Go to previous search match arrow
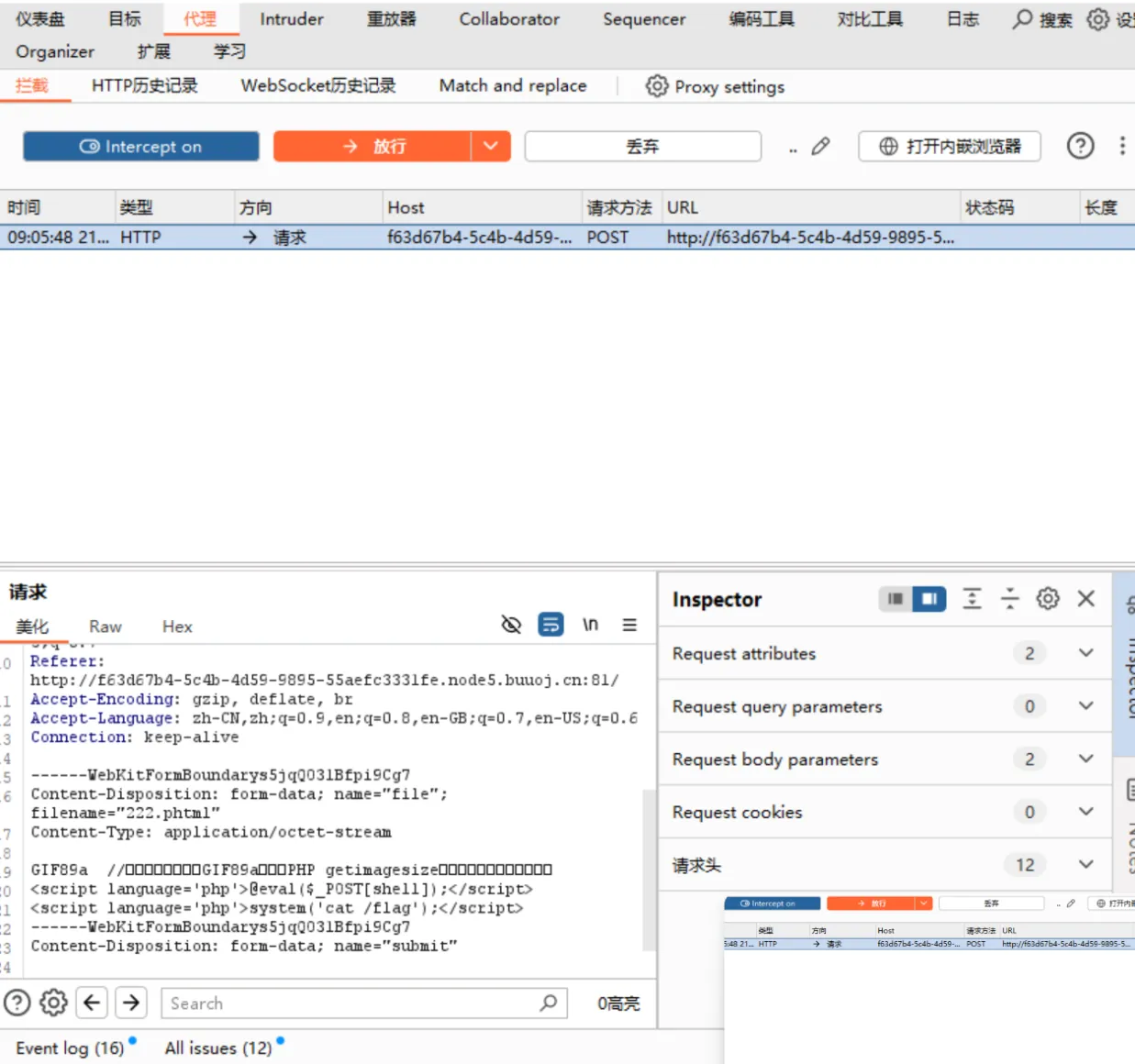The height and width of the screenshot is (1064, 1135). (92, 1003)
